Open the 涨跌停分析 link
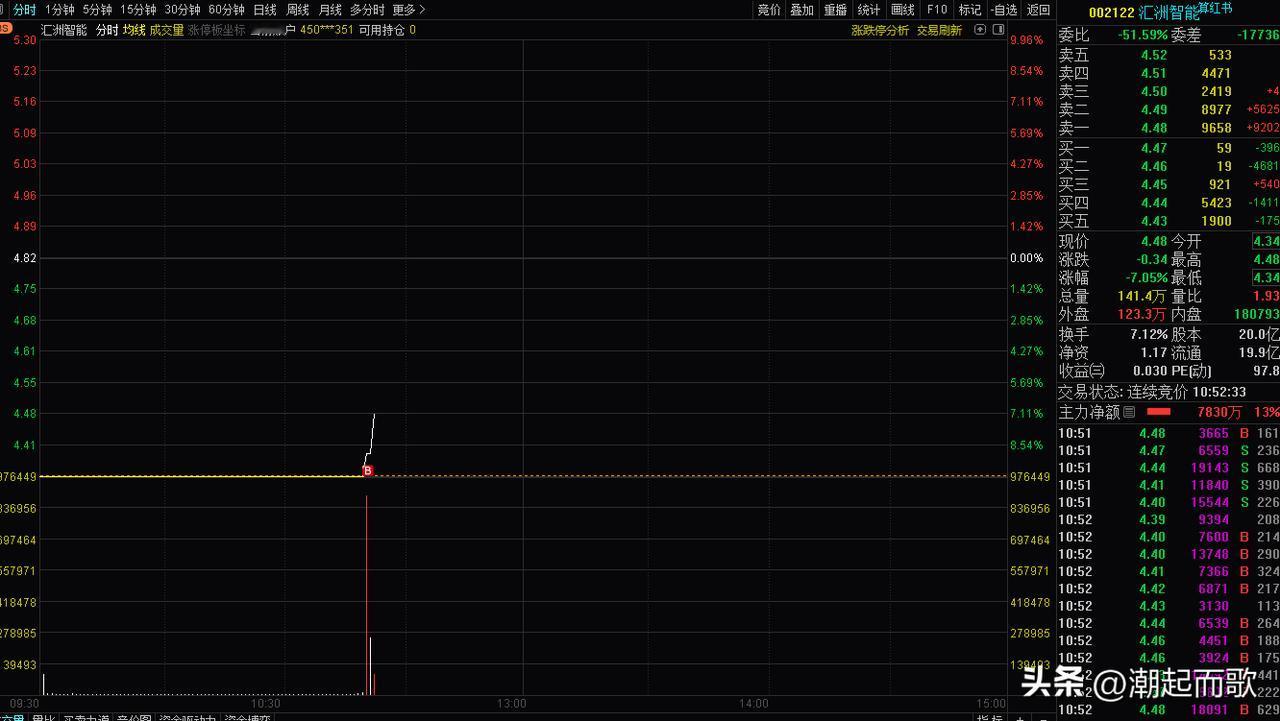 click(x=880, y=30)
